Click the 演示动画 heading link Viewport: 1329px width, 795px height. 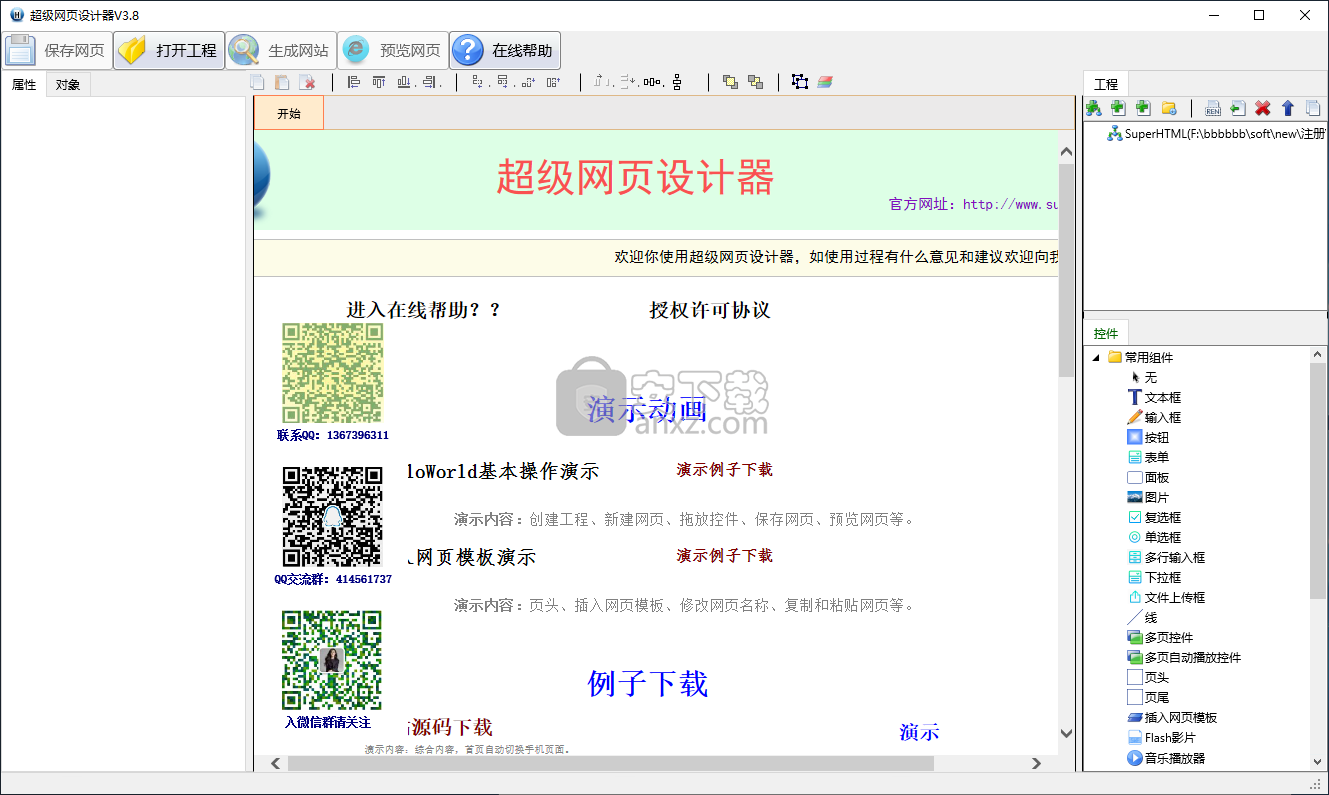[x=647, y=409]
